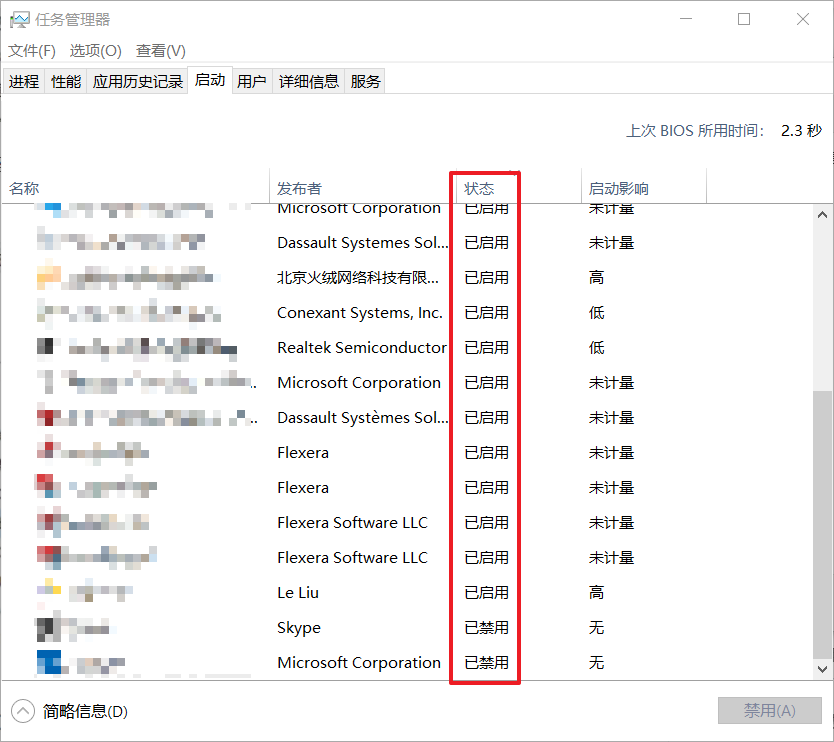
Task: Open the 应用历史记录 tab
Action: coord(140,81)
